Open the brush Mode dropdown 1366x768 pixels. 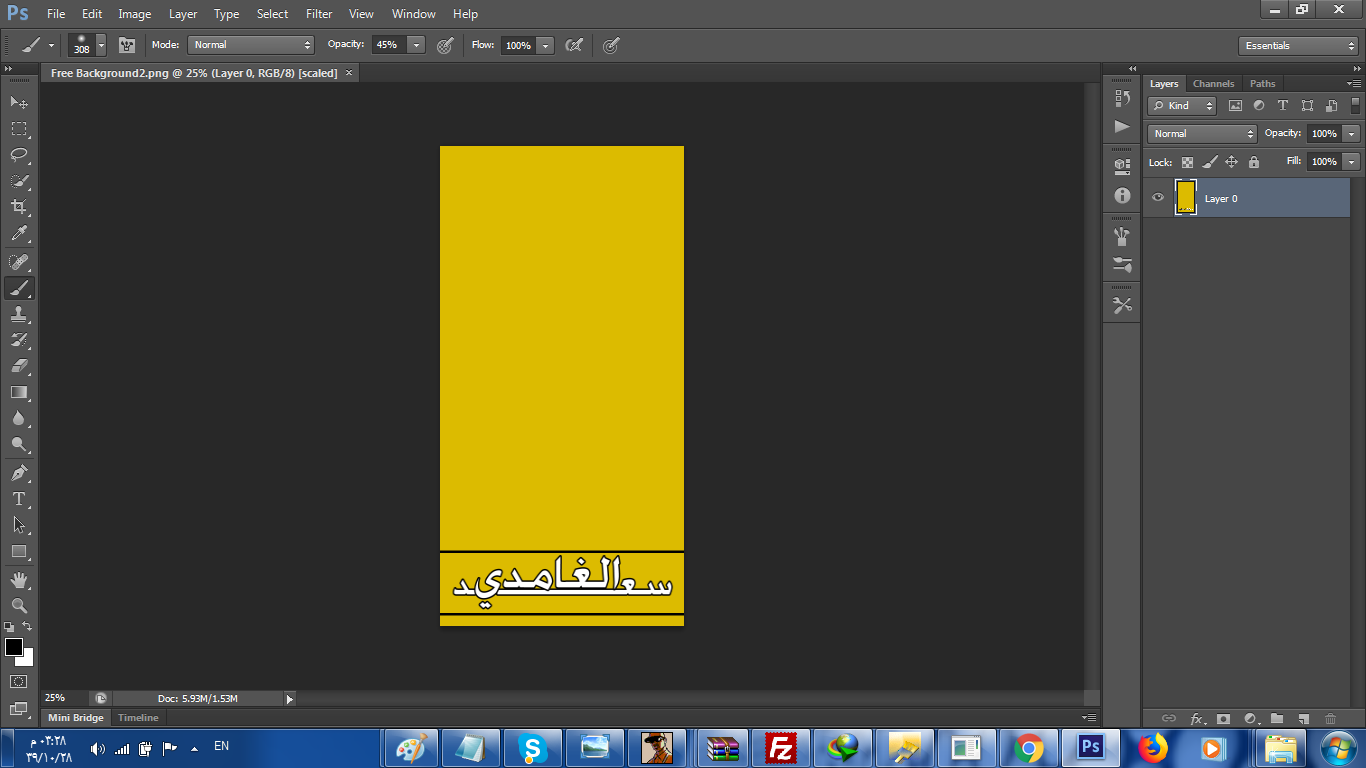(x=251, y=45)
